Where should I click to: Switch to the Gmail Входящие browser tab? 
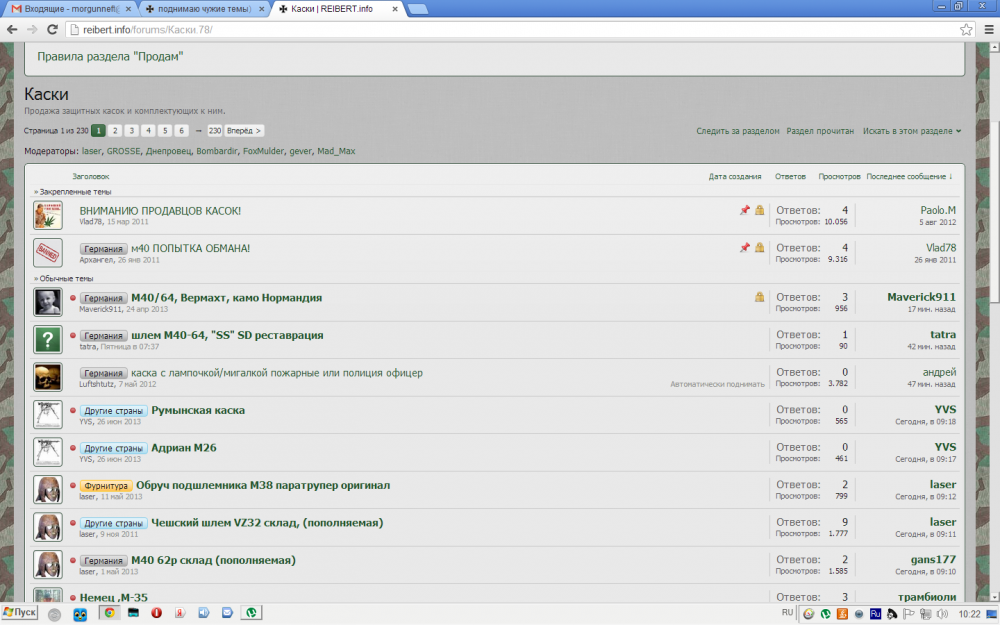(x=68, y=8)
